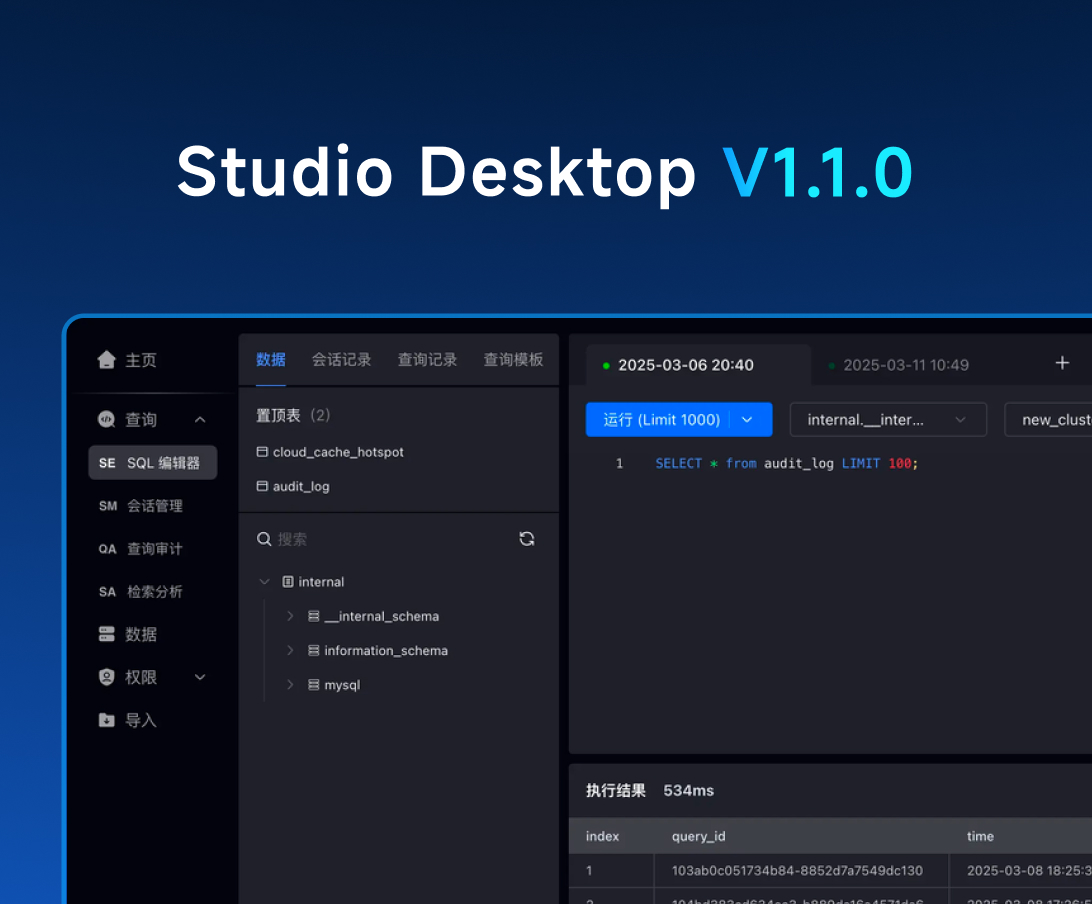This screenshot has width=1092, height=904.
Task: Switch to the 查询记录 tab
Action: pos(428,359)
